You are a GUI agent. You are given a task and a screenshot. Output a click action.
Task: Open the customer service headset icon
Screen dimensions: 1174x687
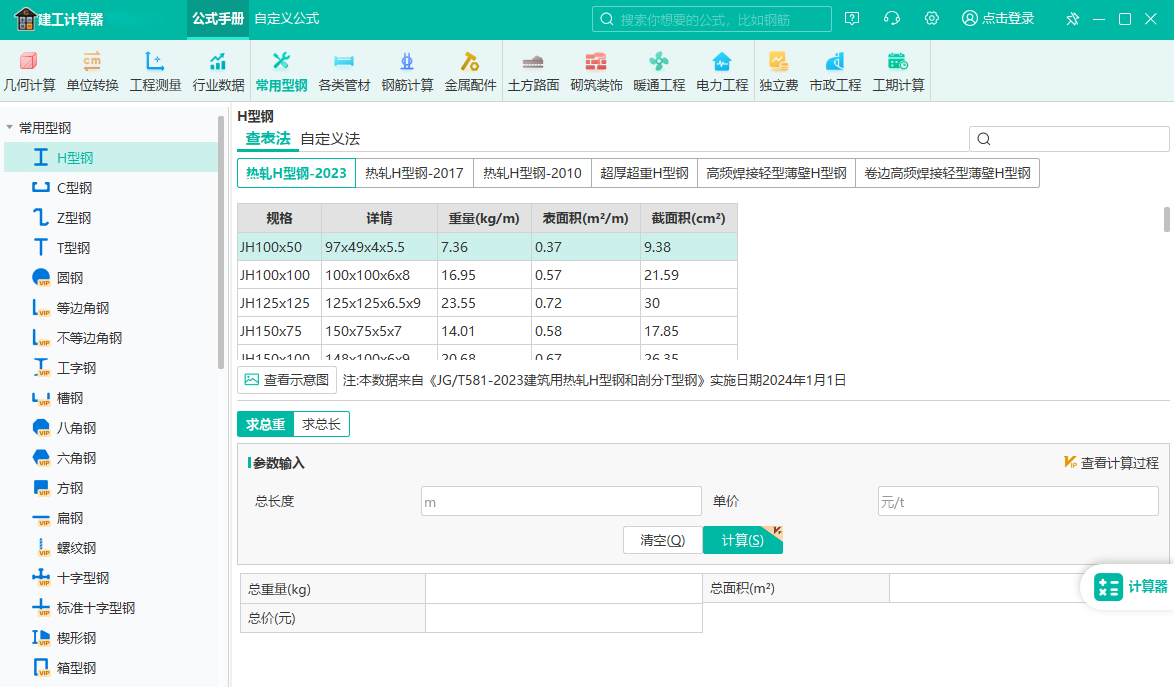coord(892,19)
